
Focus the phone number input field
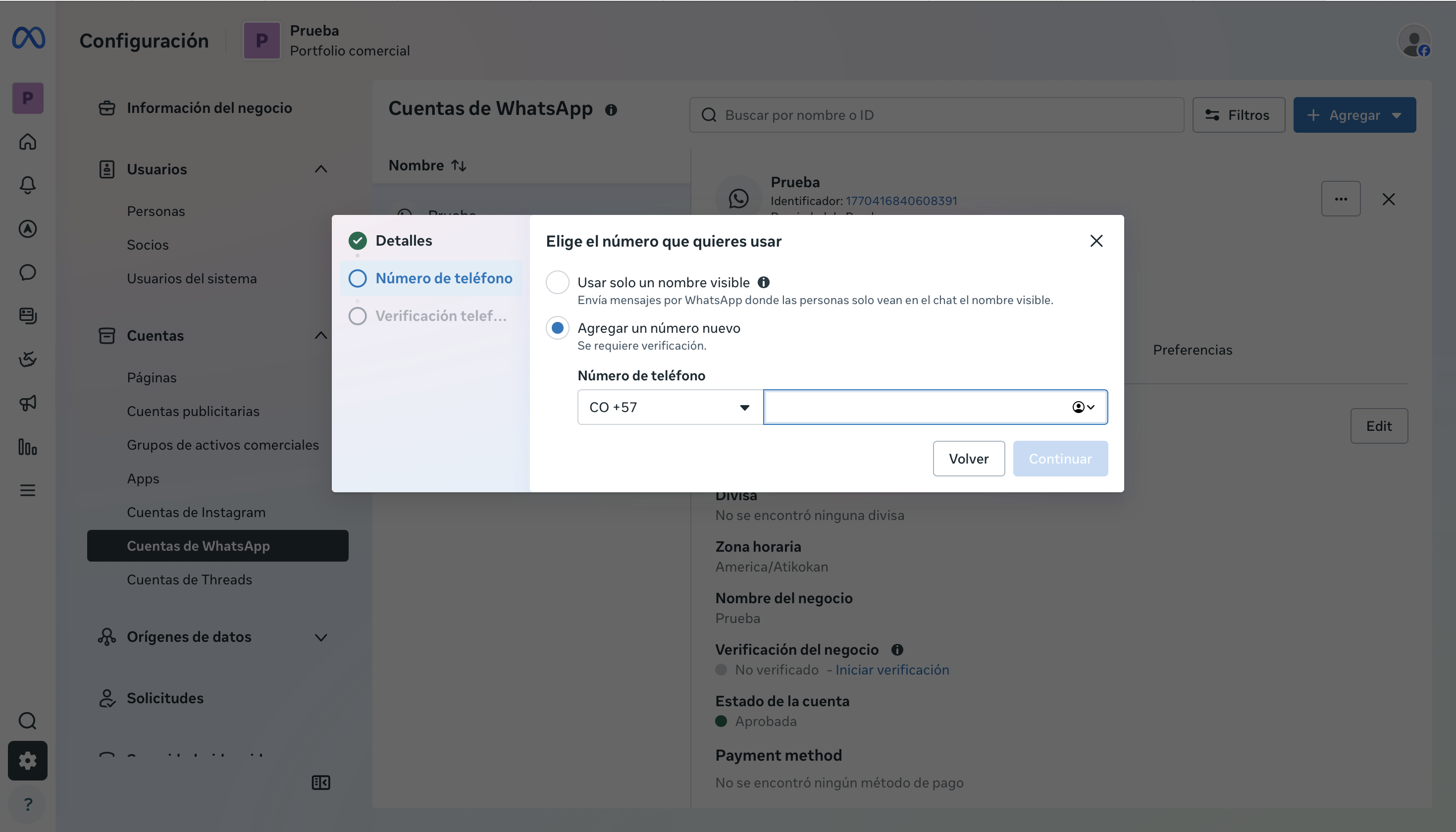[914, 408]
